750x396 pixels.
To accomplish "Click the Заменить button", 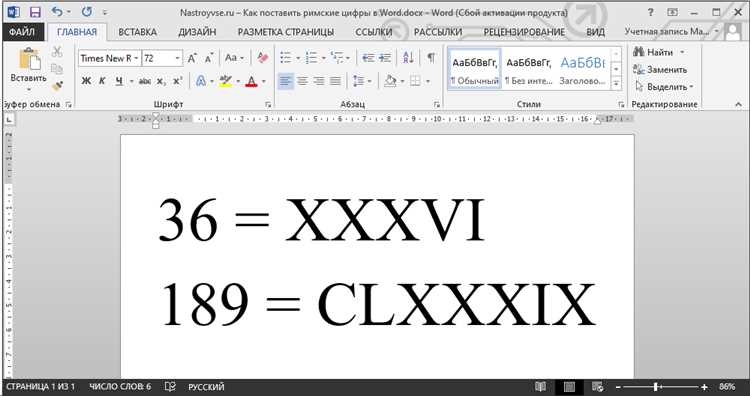I will coord(660,70).
